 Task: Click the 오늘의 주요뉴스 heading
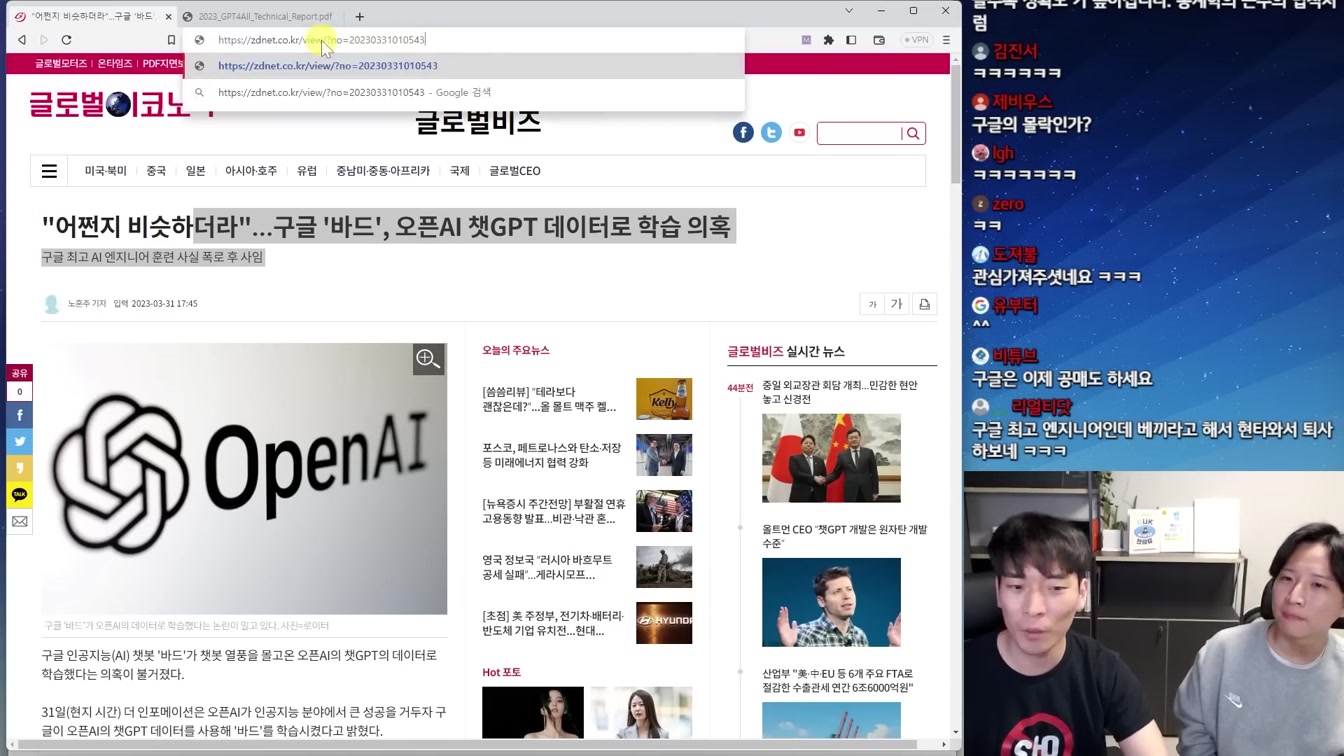pyautogui.click(x=516, y=350)
